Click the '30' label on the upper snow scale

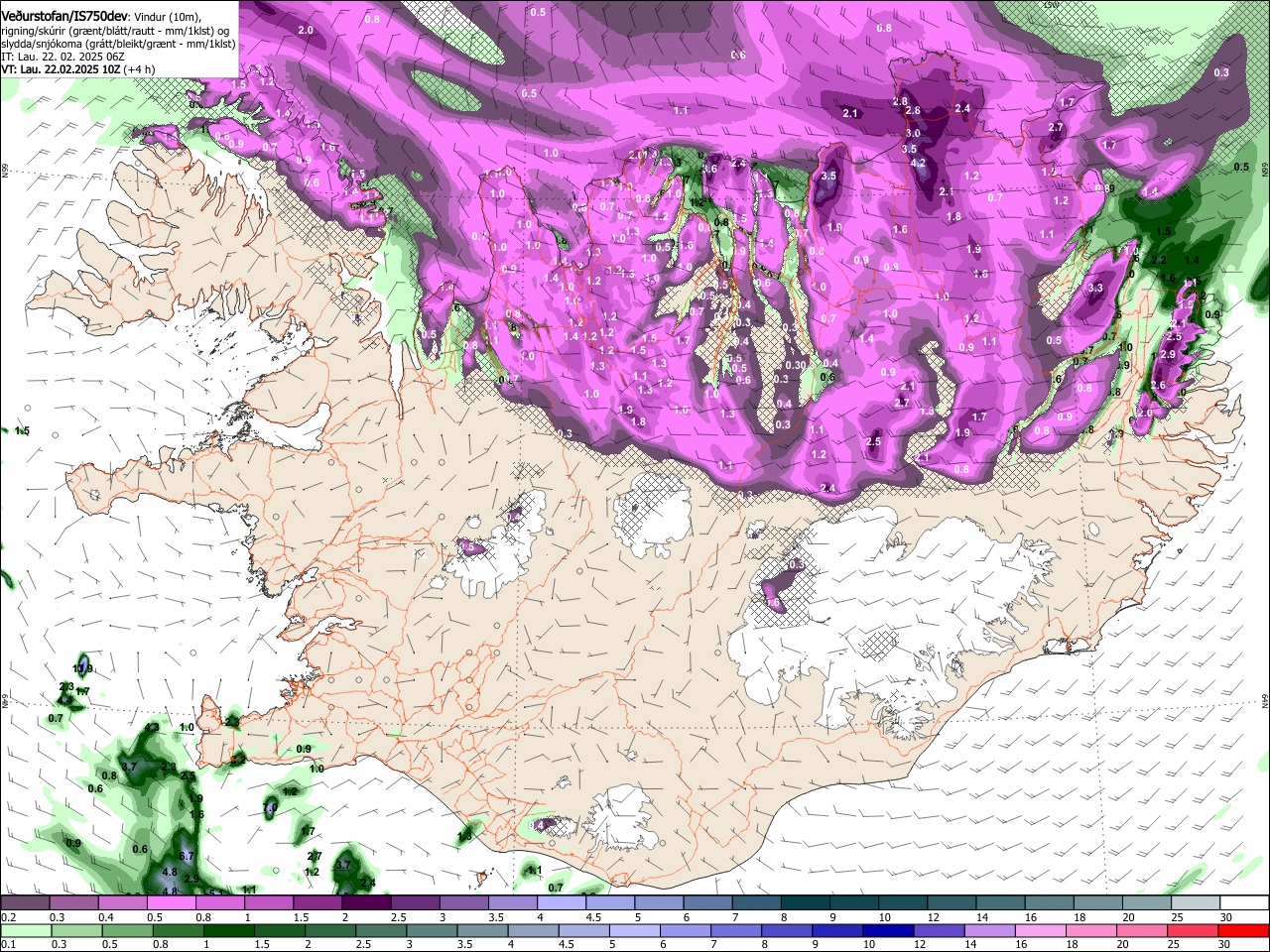(1226, 917)
